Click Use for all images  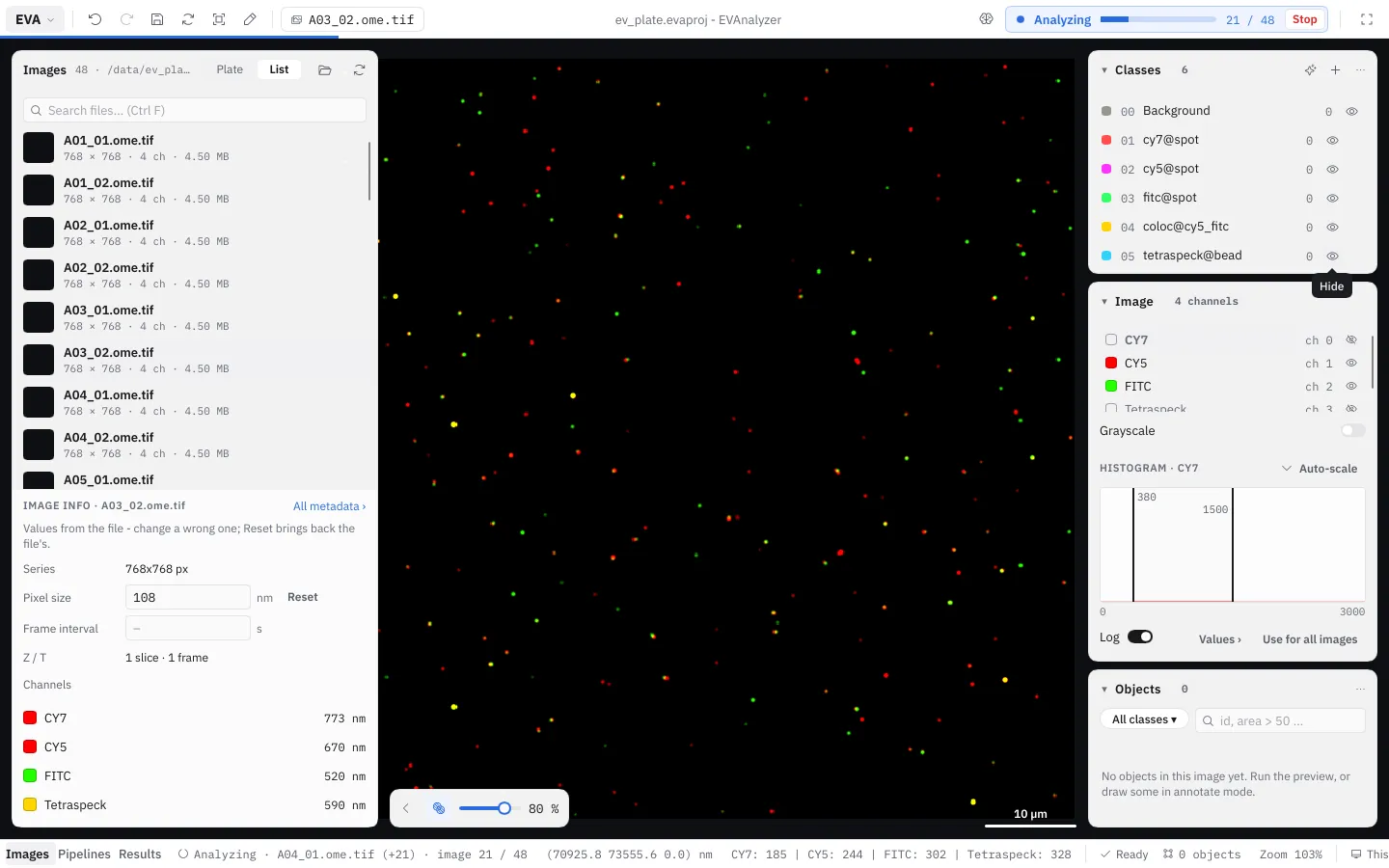pos(1309,638)
